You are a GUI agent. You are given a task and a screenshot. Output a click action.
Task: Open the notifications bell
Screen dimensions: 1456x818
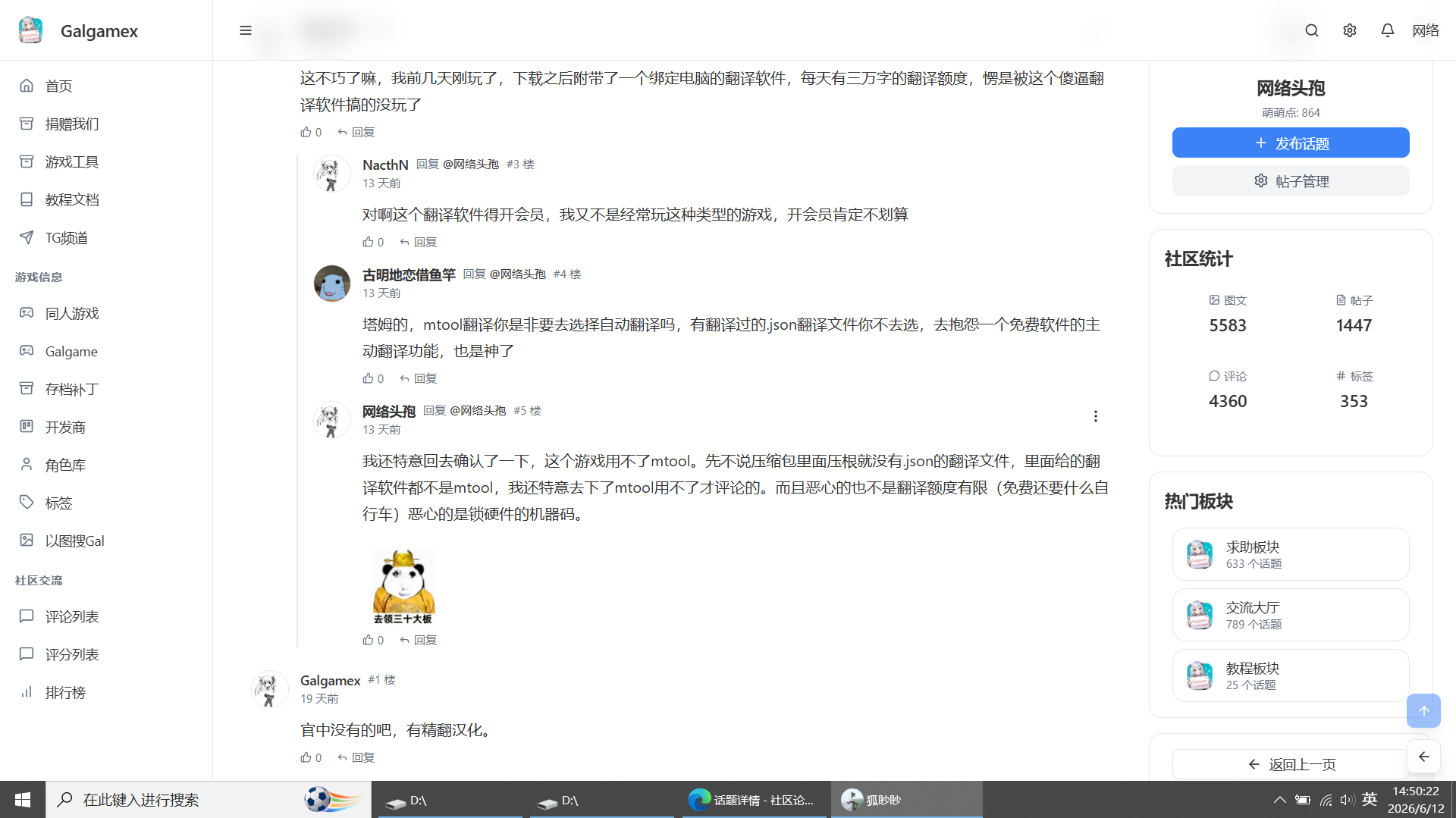click(x=1387, y=30)
